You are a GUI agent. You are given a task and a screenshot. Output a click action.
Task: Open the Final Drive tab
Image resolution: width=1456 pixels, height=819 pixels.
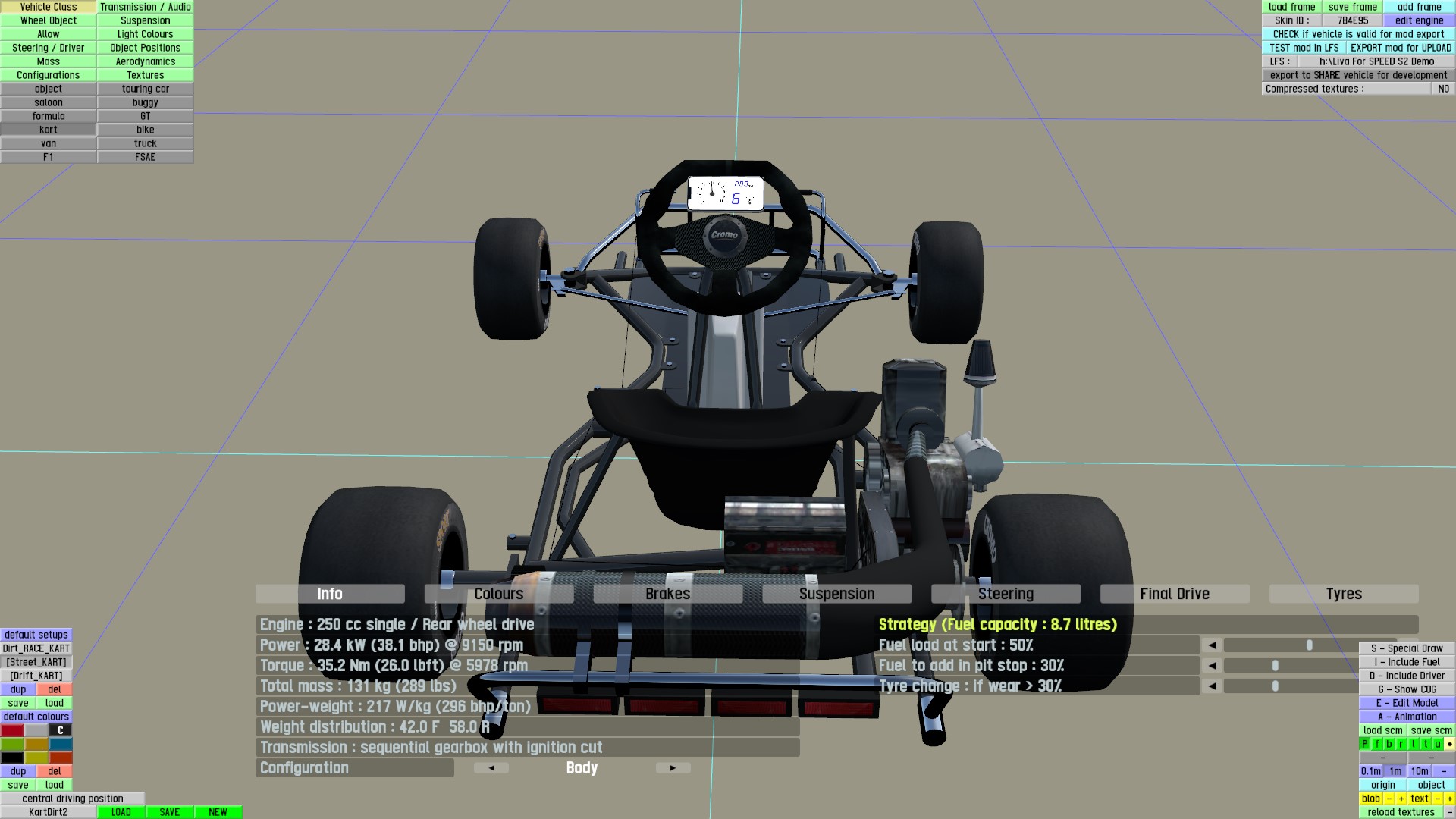tap(1174, 594)
